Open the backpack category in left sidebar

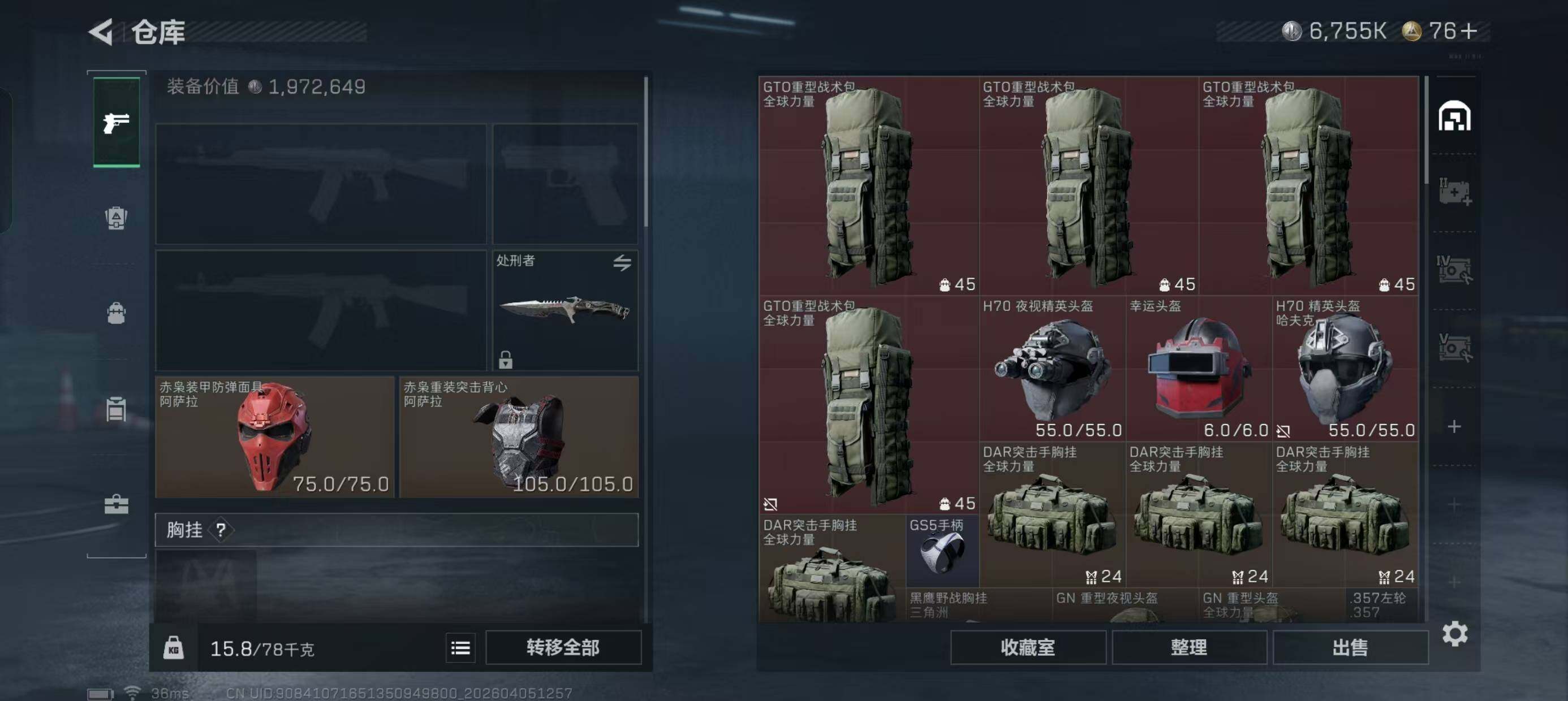coord(117,218)
